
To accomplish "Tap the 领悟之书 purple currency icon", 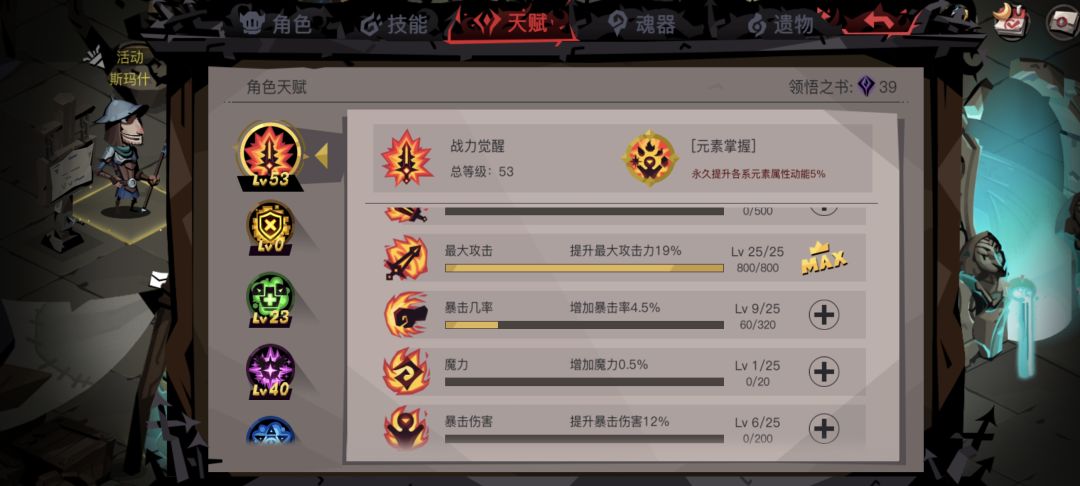I will pyautogui.click(x=866, y=86).
